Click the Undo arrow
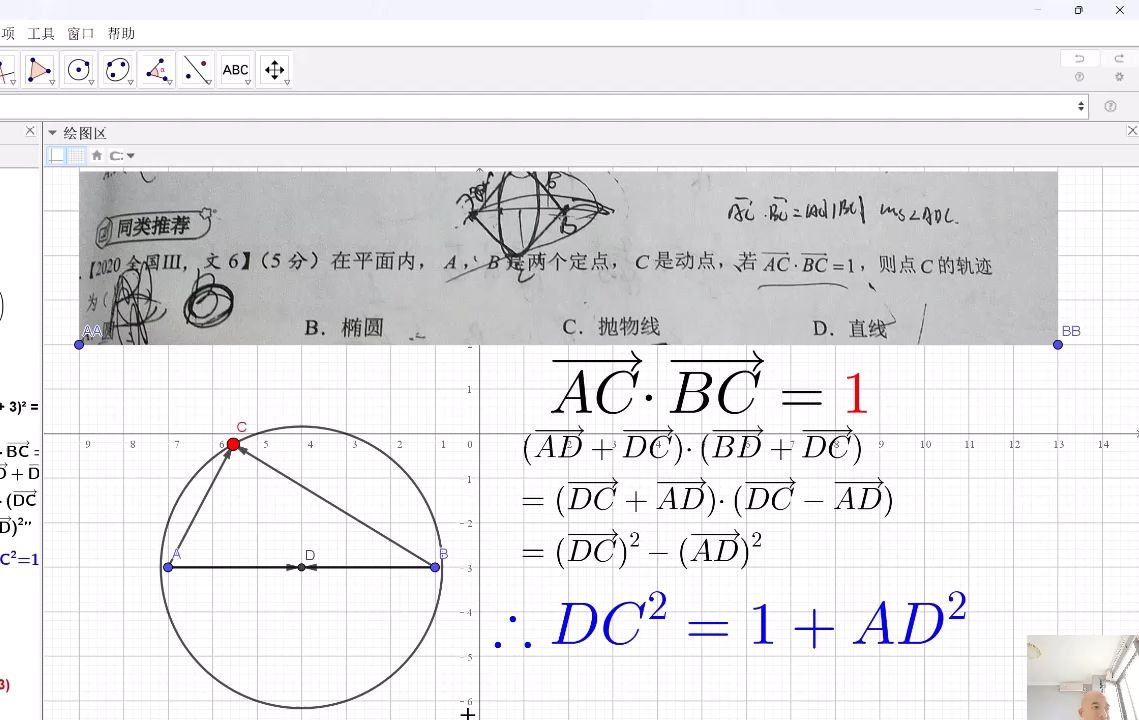 (x=1079, y=58)
